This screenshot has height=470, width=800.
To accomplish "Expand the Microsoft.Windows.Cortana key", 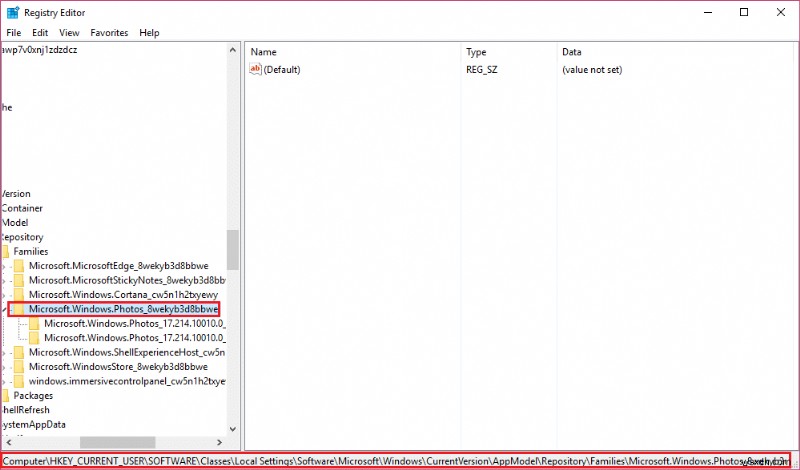I will [4, 294].
